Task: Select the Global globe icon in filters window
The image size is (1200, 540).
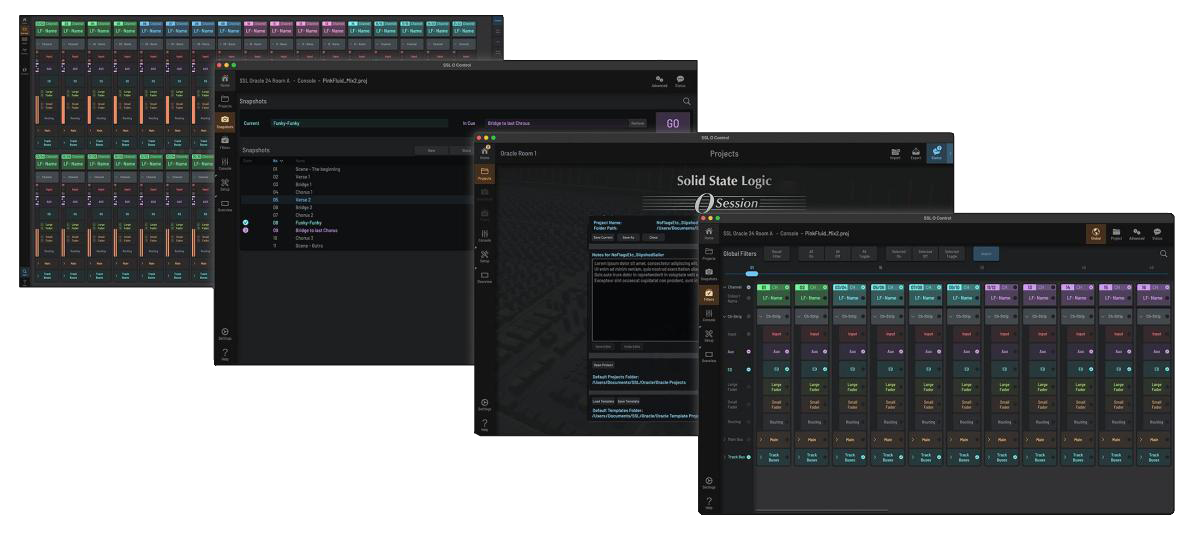Action: (1096, 233)
